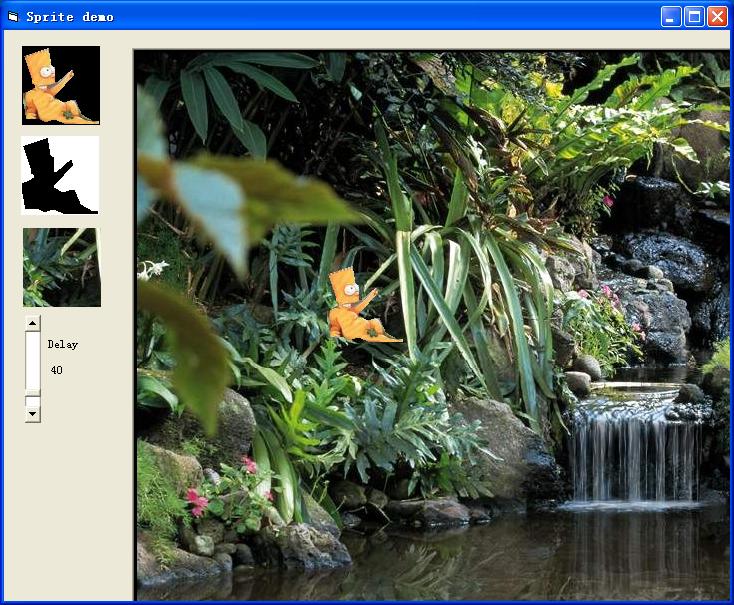Click the Bart sprite thumbnail on black background

point(61,85)
